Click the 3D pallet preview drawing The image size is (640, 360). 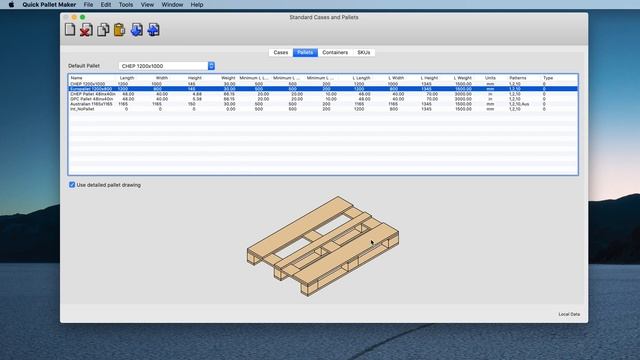point(323,246)
